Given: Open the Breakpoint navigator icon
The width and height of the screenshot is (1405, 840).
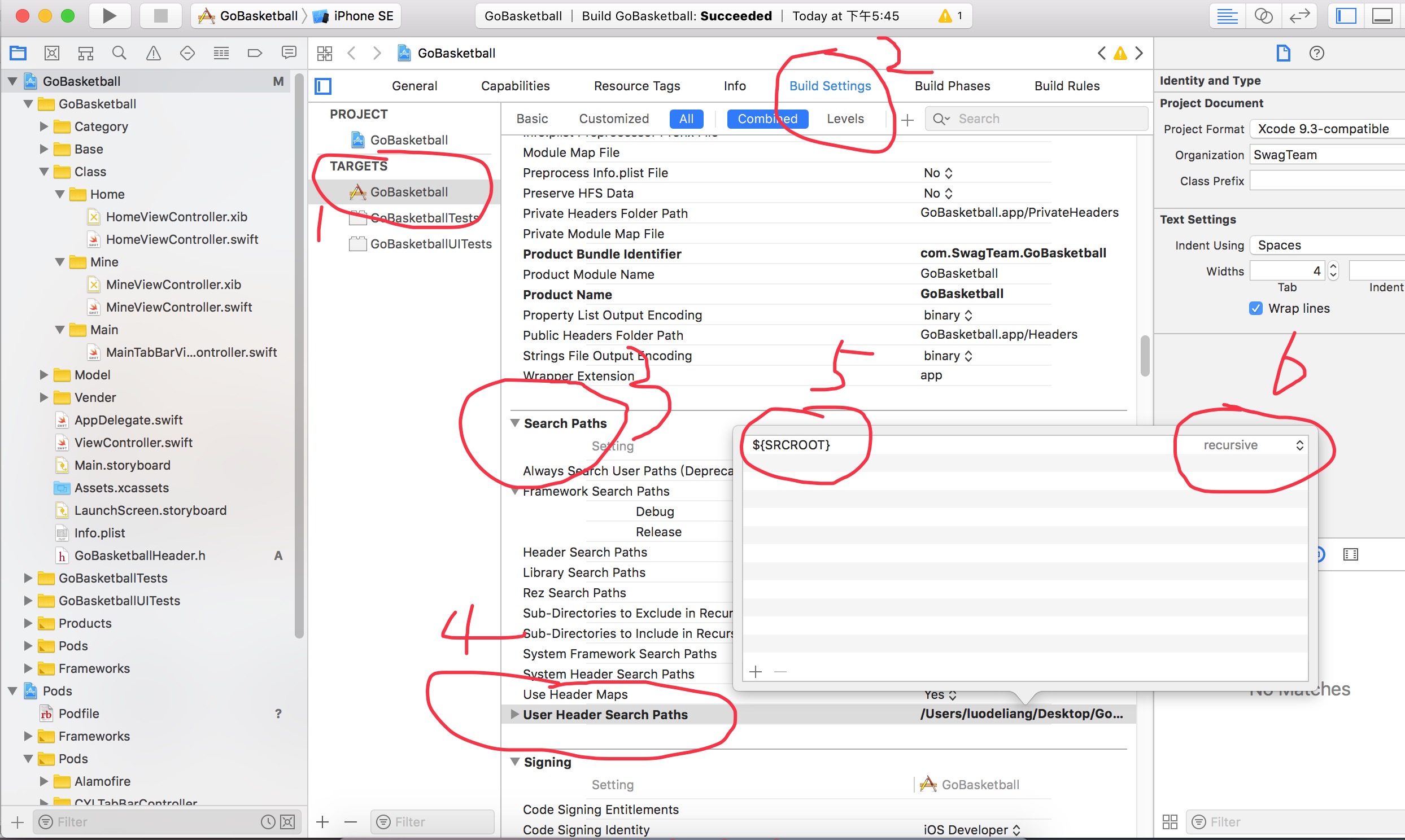Looking at the screenshot, I should (255, 53).
